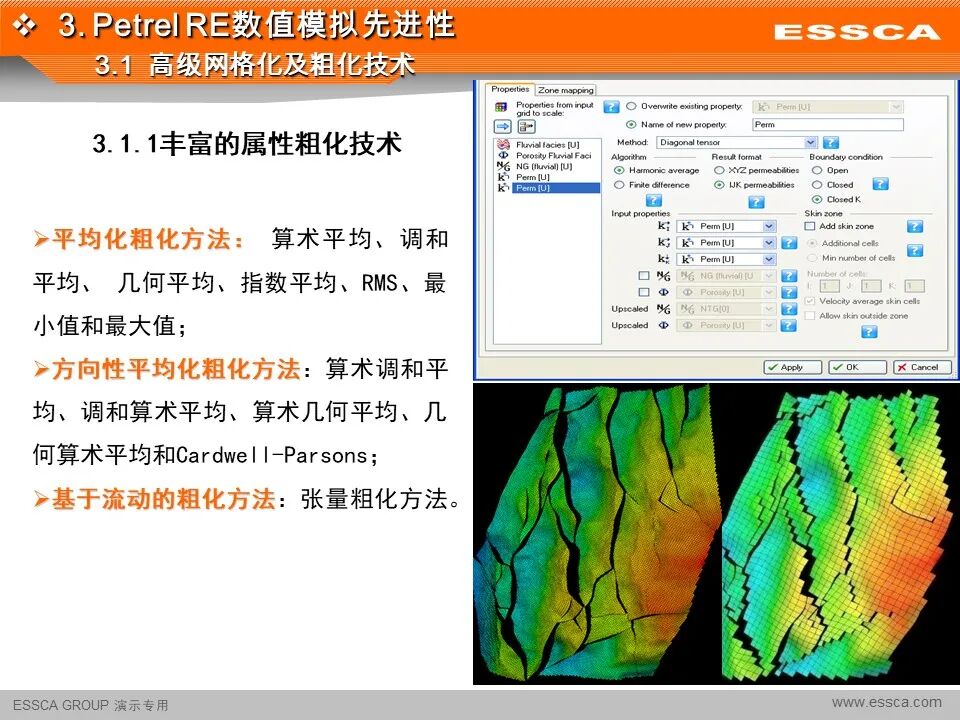Viewport: 960px width, 720px height.
Task: Open help beside Add skin zone
Action: (x=915, y=227)
